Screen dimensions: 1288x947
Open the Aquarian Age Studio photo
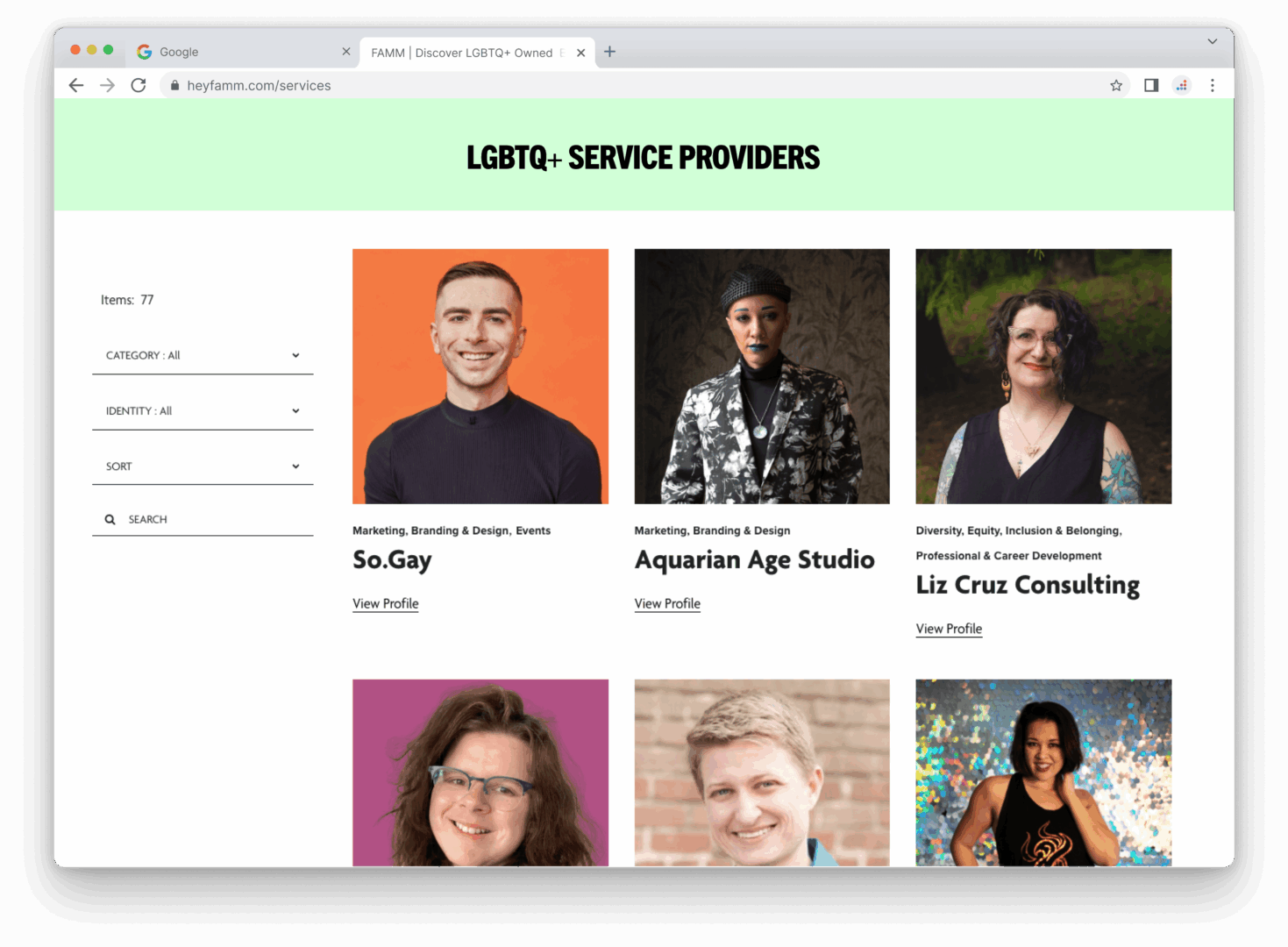(x=762, y=376)
